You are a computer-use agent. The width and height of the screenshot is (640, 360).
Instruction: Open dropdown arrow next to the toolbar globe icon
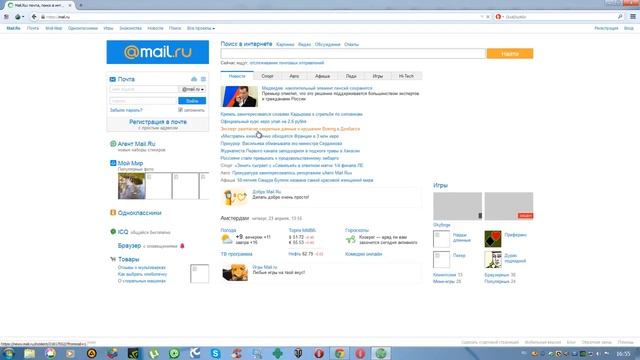point(23,17)
